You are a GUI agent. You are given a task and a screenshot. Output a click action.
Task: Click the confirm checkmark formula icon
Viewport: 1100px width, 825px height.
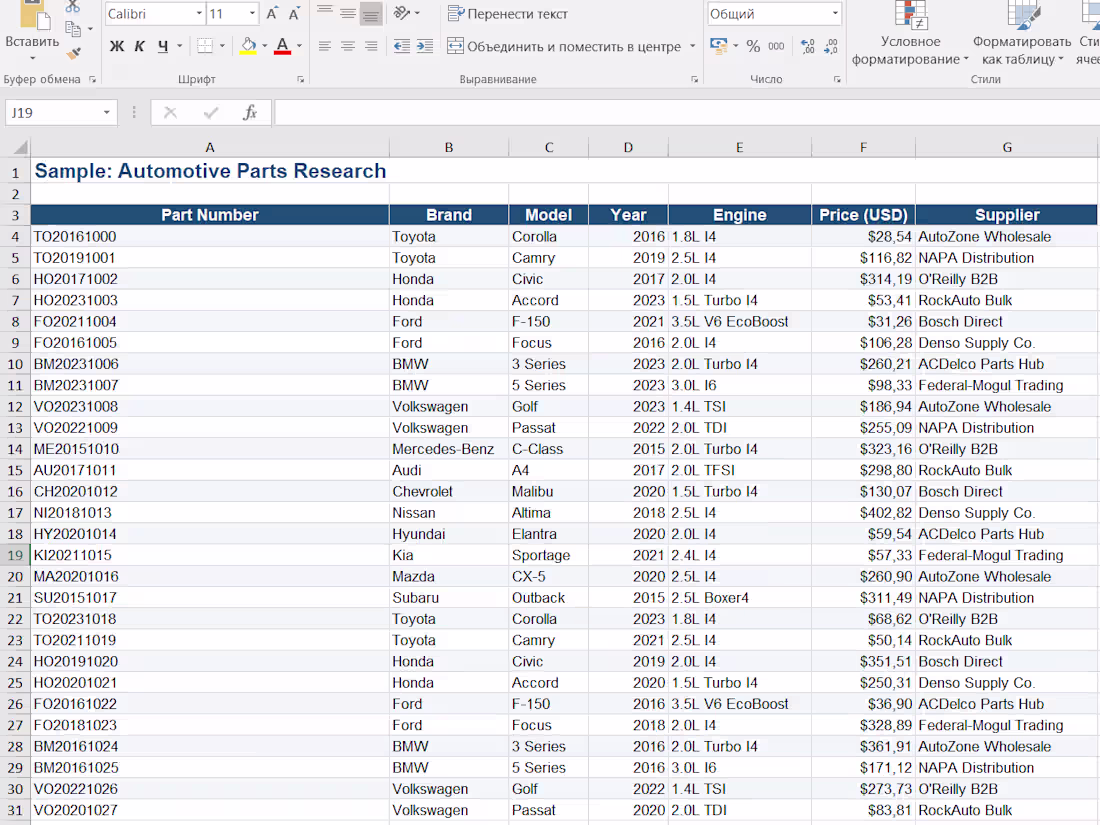click(x=210, y=113)
